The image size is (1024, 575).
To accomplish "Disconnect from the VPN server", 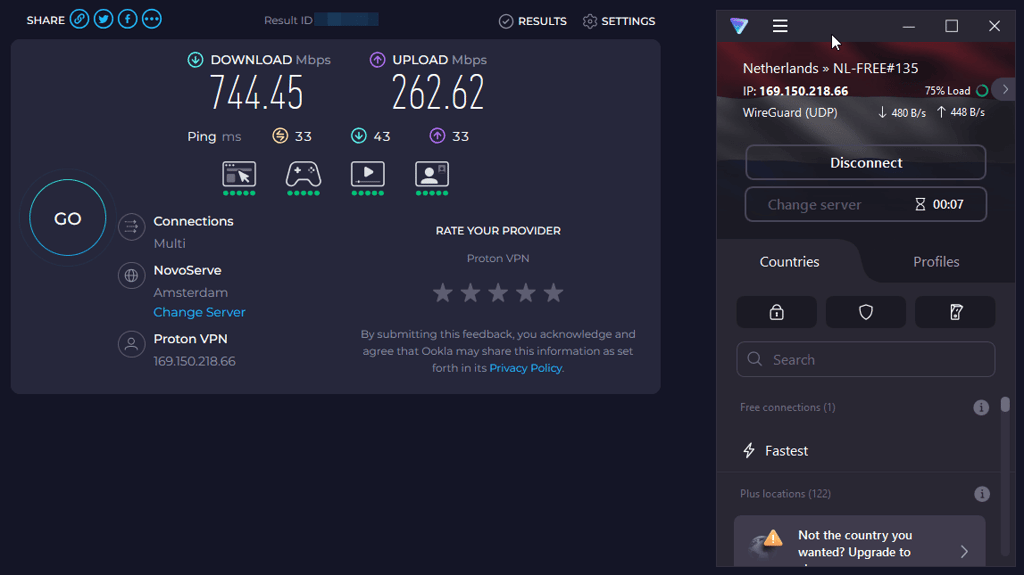I will [x=866, y=163].
